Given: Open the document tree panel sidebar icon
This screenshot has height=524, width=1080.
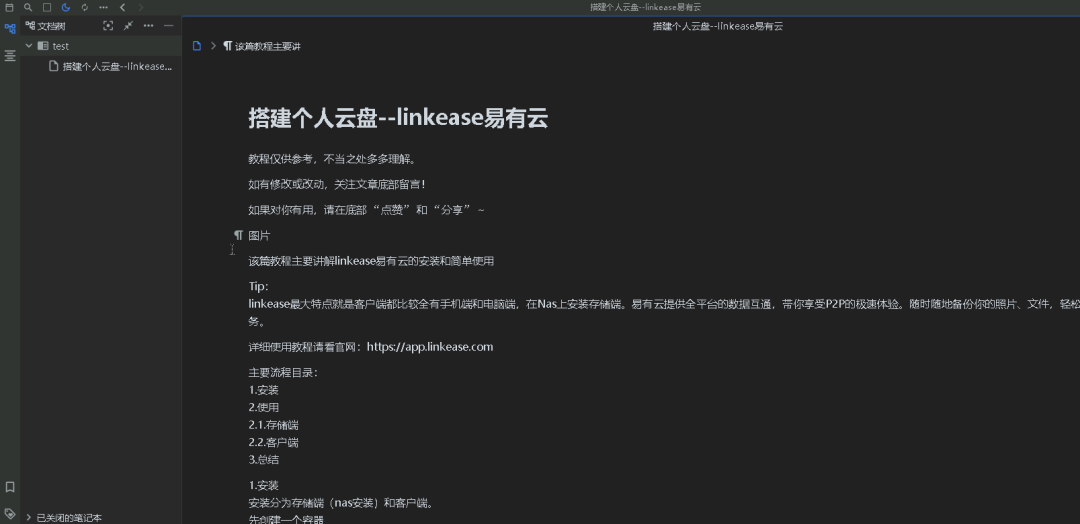Looking at the screenshot, I should pos(10,29).
